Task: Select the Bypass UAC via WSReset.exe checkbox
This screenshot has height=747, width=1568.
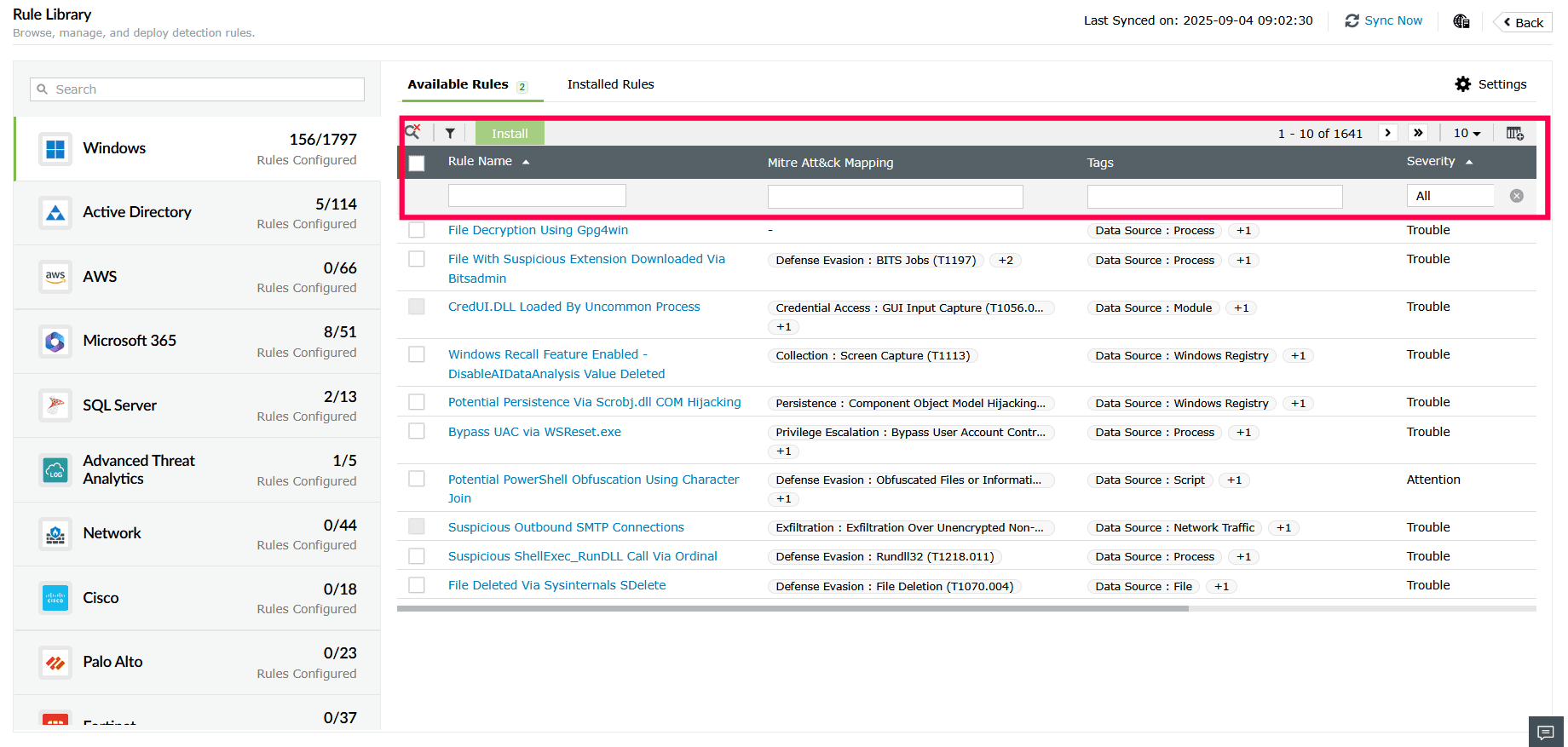Action: coord(417,432)
